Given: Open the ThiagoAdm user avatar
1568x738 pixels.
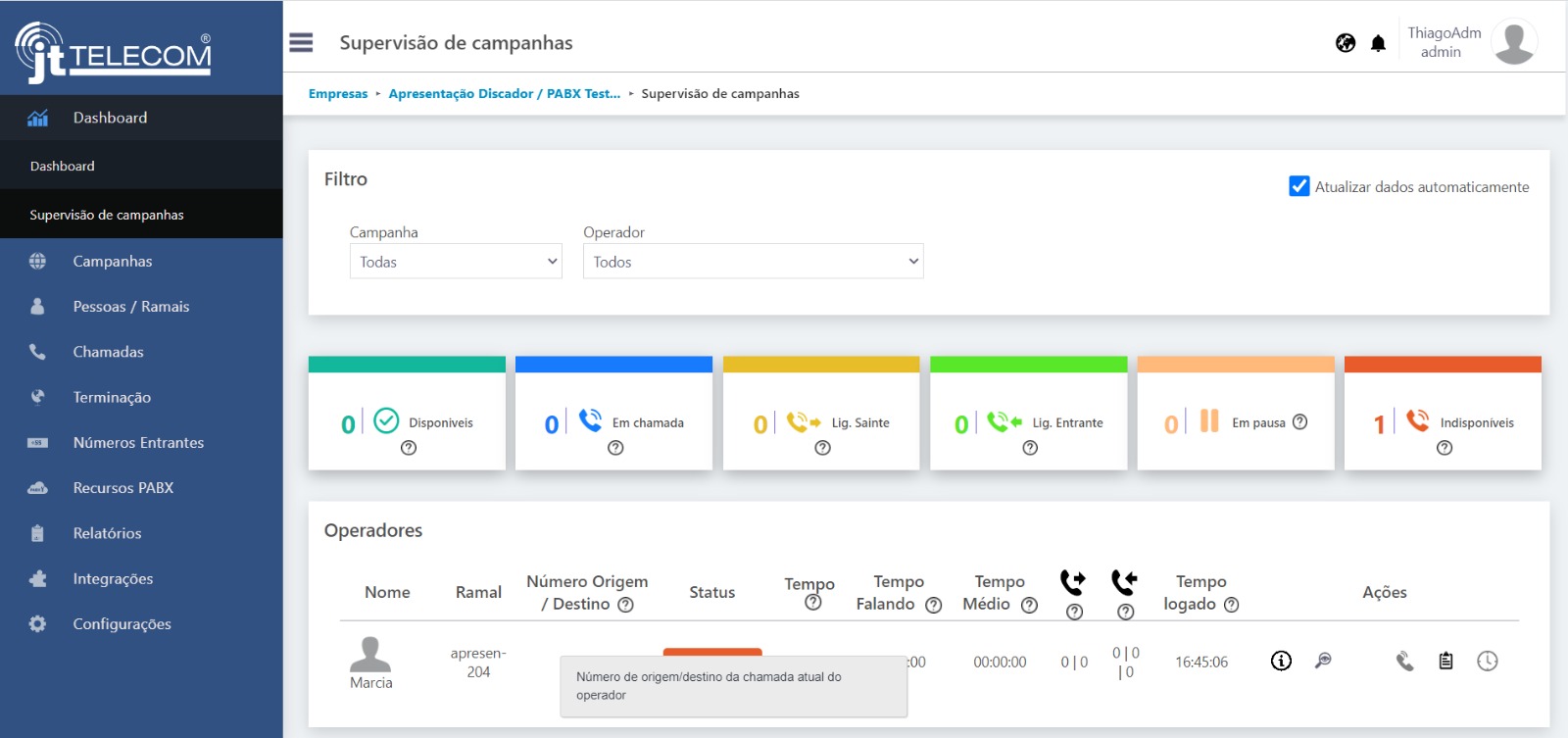Looking at the screenshot, I should tap(1514, 42).
